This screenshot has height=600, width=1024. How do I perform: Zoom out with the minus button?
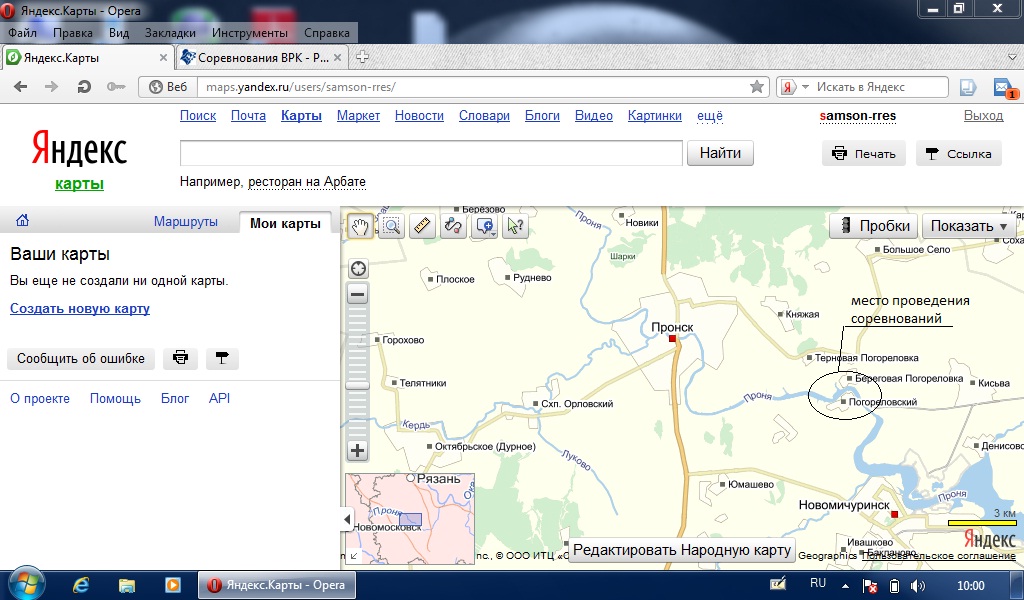pos(357,294)
